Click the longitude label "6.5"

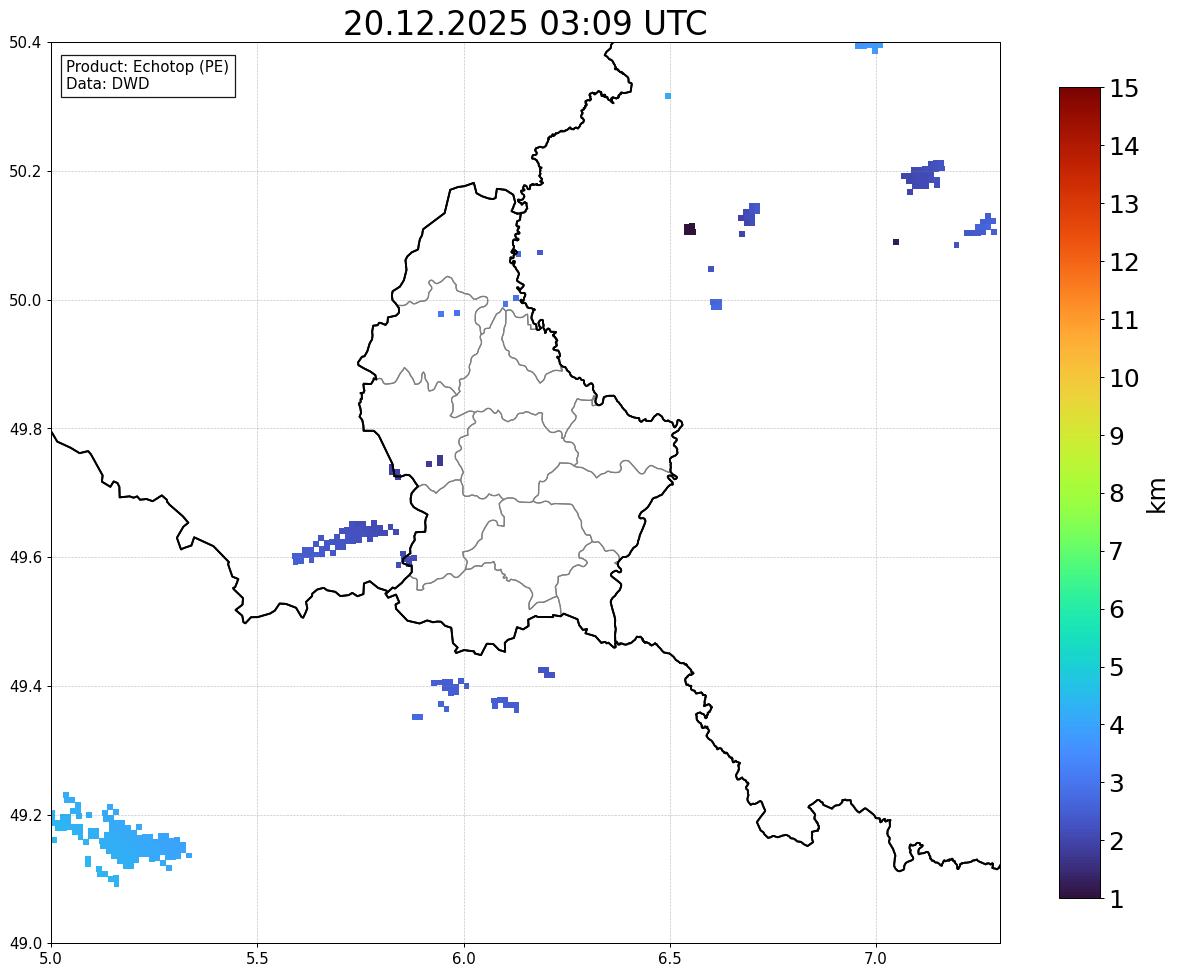[x=670, y=959]
